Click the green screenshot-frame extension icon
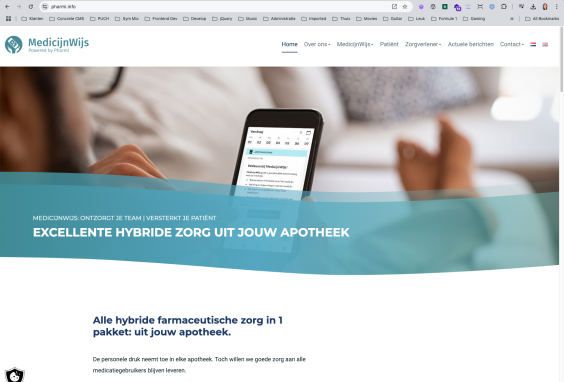The height and width of the screenshot is (382, 564). (x=480, y=6)
